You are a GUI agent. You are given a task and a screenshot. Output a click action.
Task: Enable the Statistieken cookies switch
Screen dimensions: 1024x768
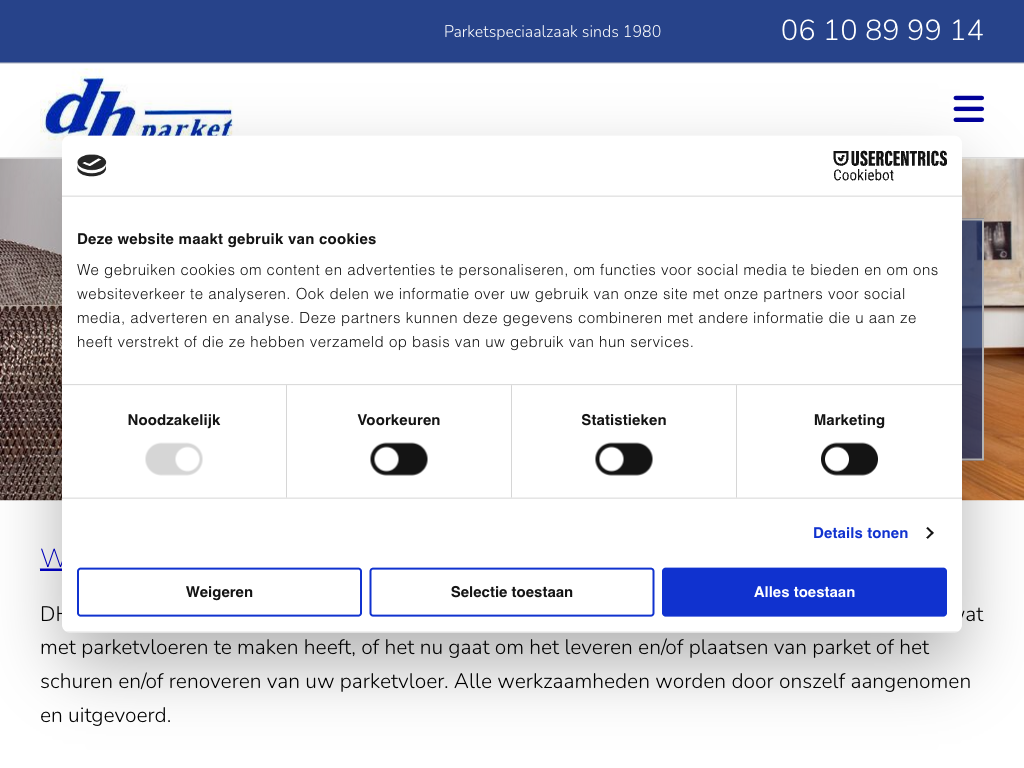click(x=624, y=460)
